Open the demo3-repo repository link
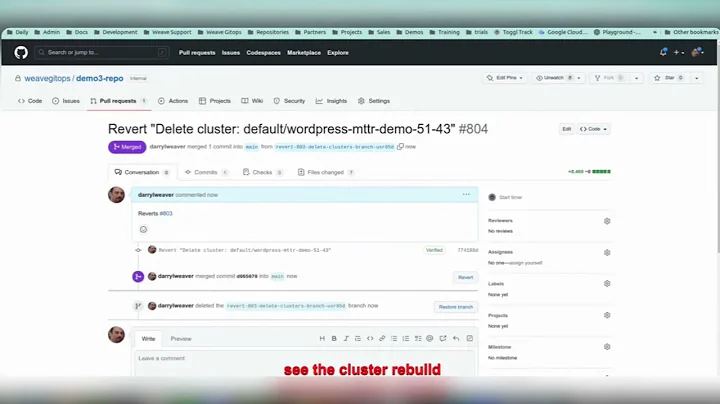Viewport: 720px width, 404px height. point(100,79)
